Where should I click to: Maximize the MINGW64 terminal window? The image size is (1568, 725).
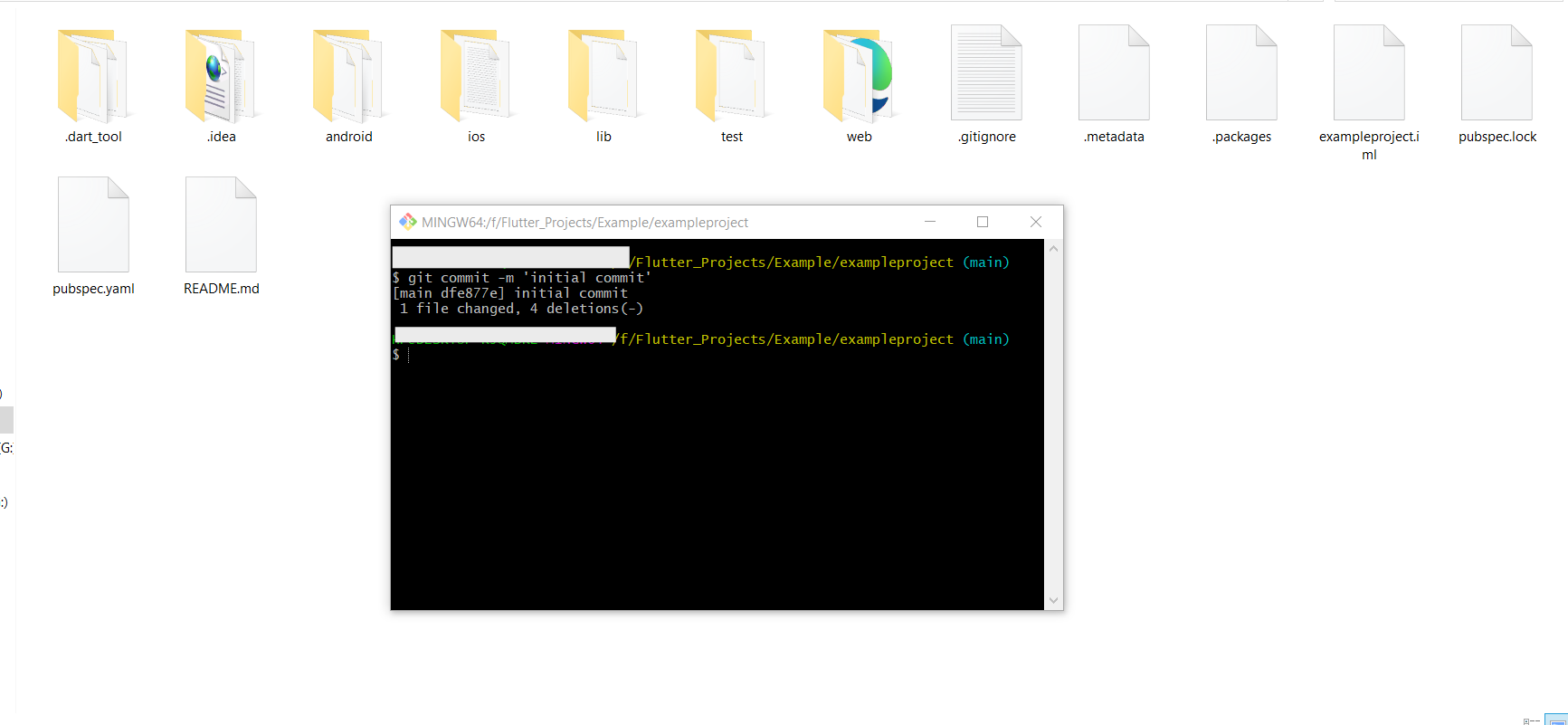pyautogui.click(x=983, y=222)
